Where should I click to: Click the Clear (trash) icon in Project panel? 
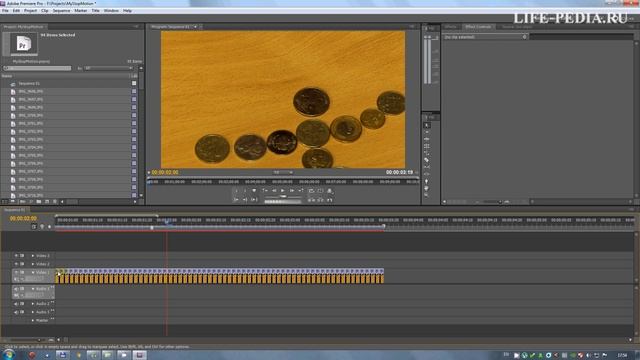point(55,202)
